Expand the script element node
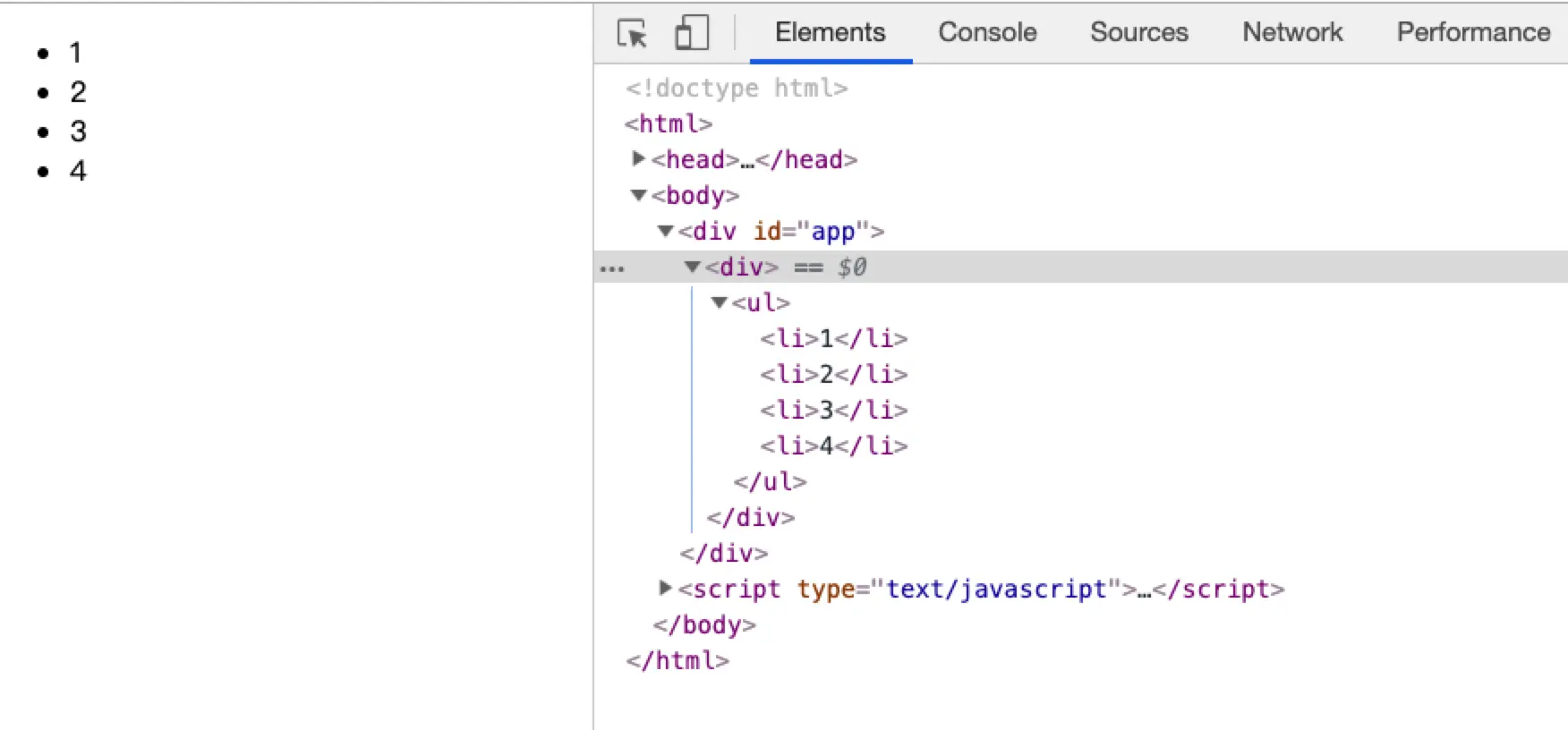1568x730 pixels. click(x=665, y=589)
